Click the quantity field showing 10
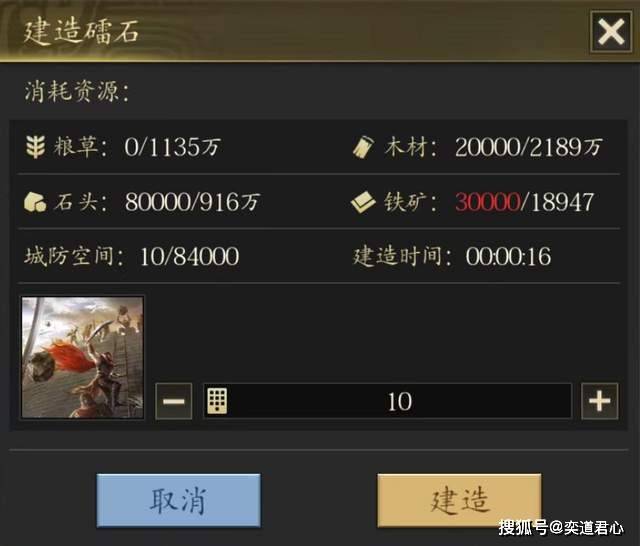Image resolution: width=640 pixels, height=546 pixels. [x=387, y=401]
